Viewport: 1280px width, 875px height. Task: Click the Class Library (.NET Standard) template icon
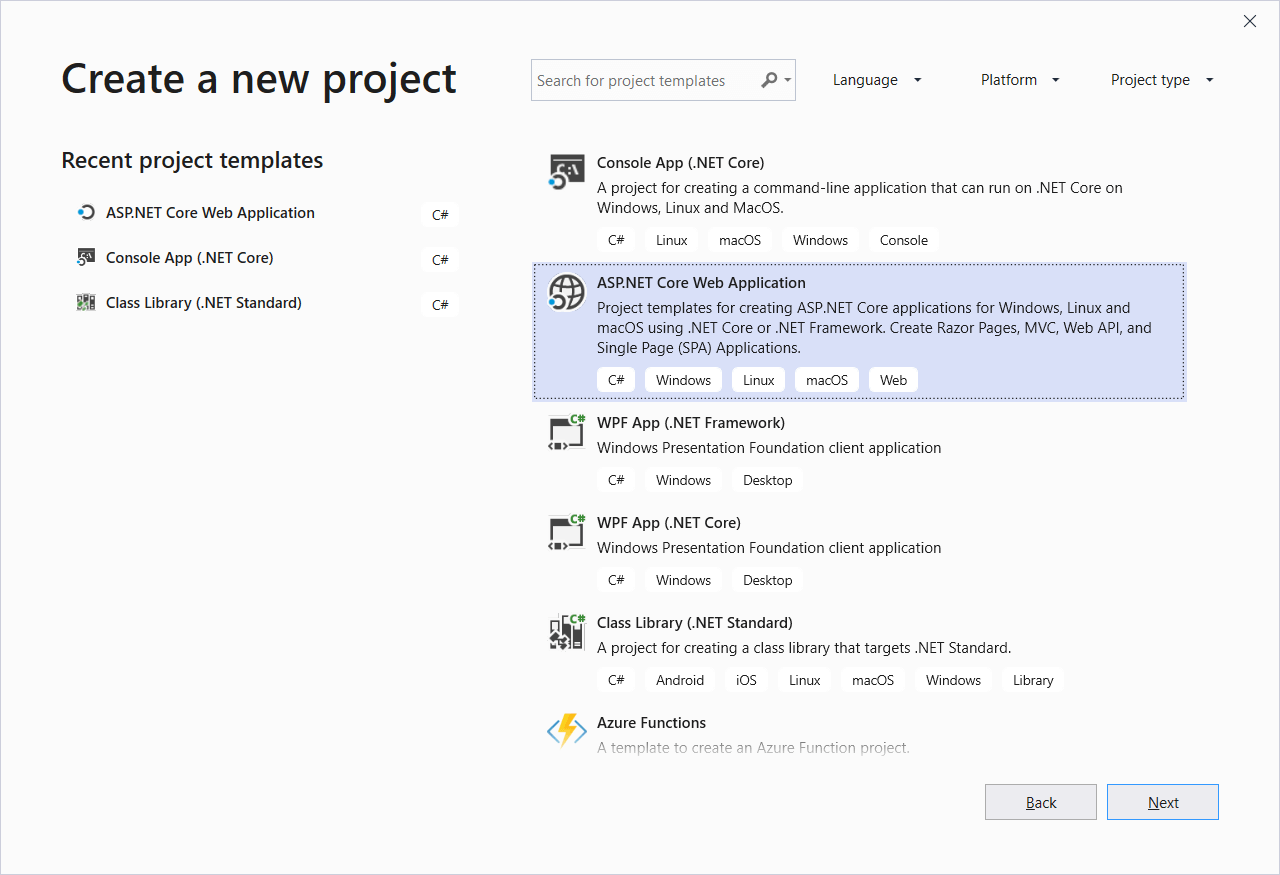(x=567, y=632)
